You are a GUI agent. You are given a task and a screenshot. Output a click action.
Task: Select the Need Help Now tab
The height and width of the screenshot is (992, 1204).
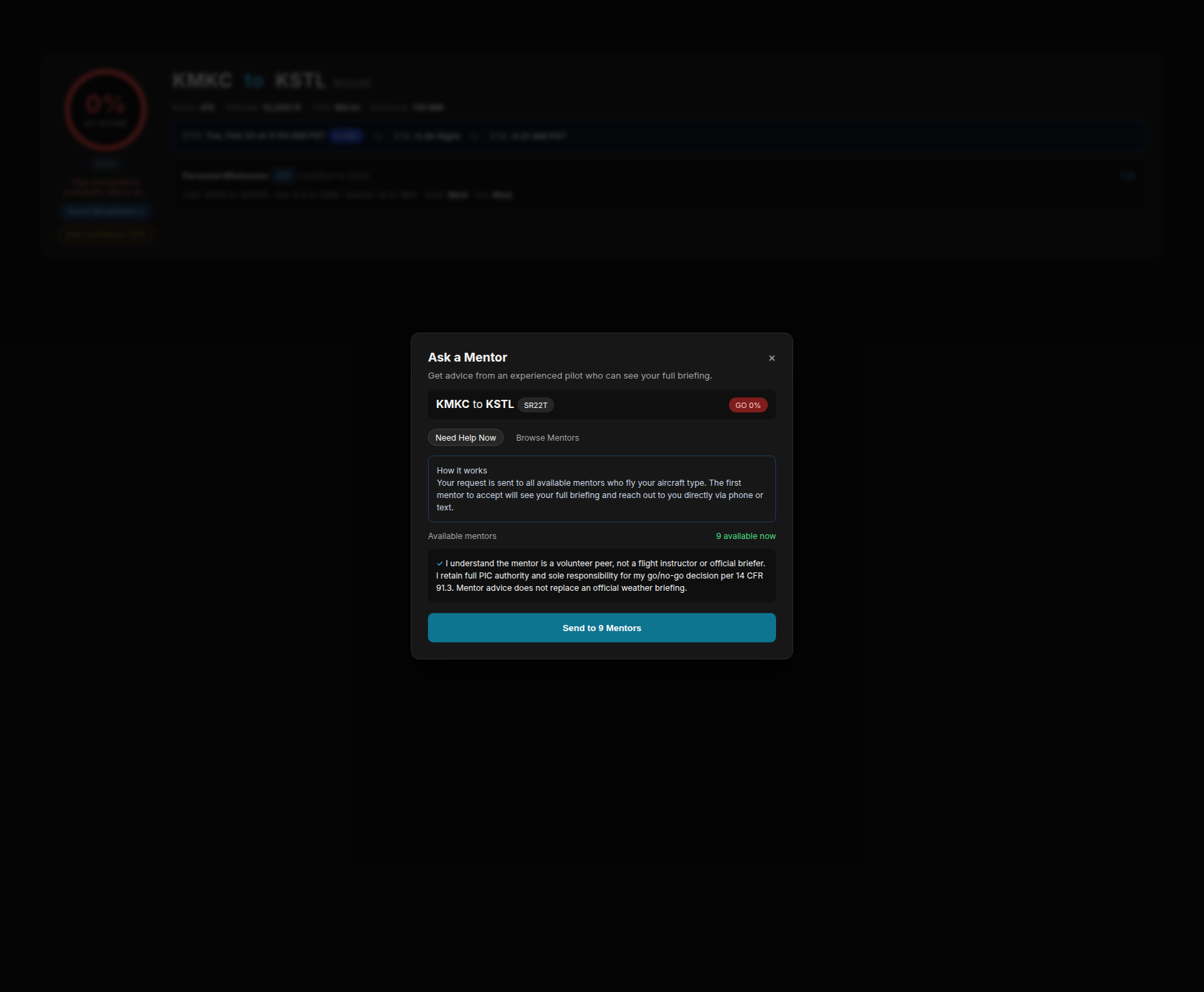click(465, 438)
